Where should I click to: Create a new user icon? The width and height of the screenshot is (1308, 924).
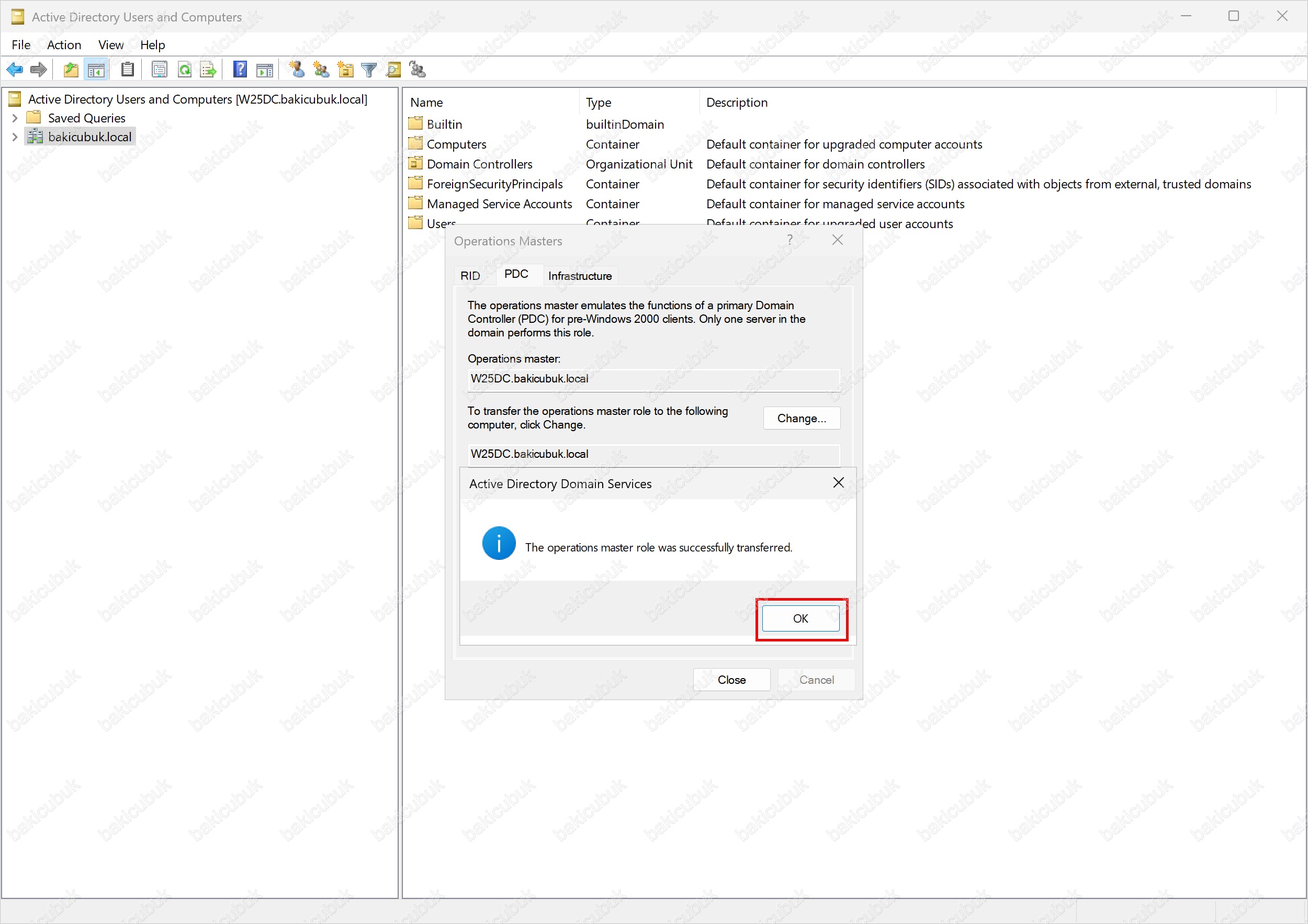point(296,70)
